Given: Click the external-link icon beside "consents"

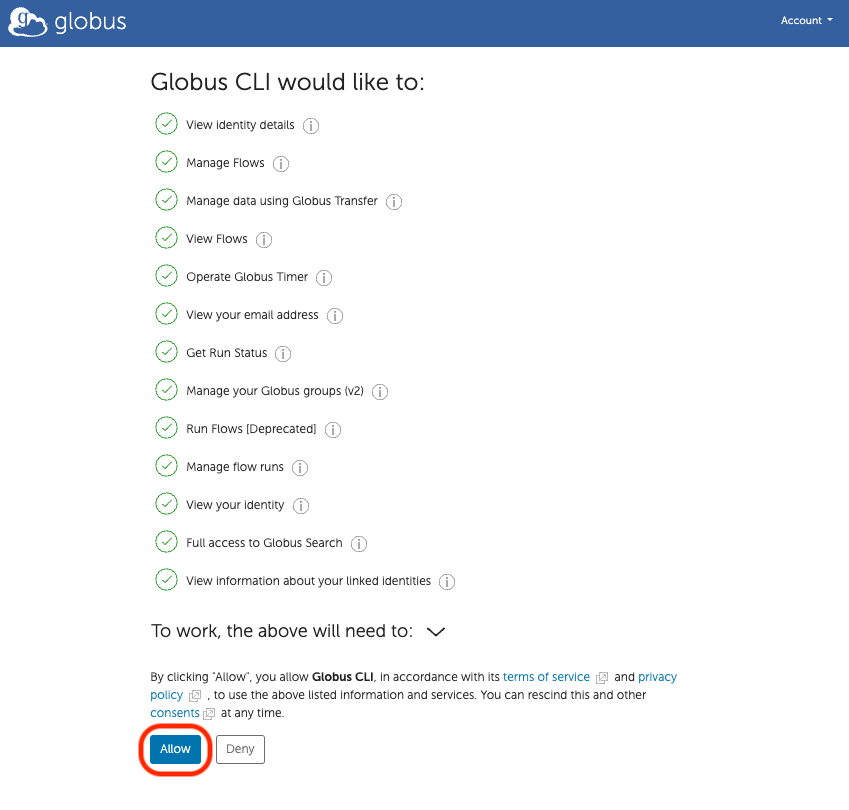Looking at the screenshot, I should pyautogui.click(x=210, y=713).
